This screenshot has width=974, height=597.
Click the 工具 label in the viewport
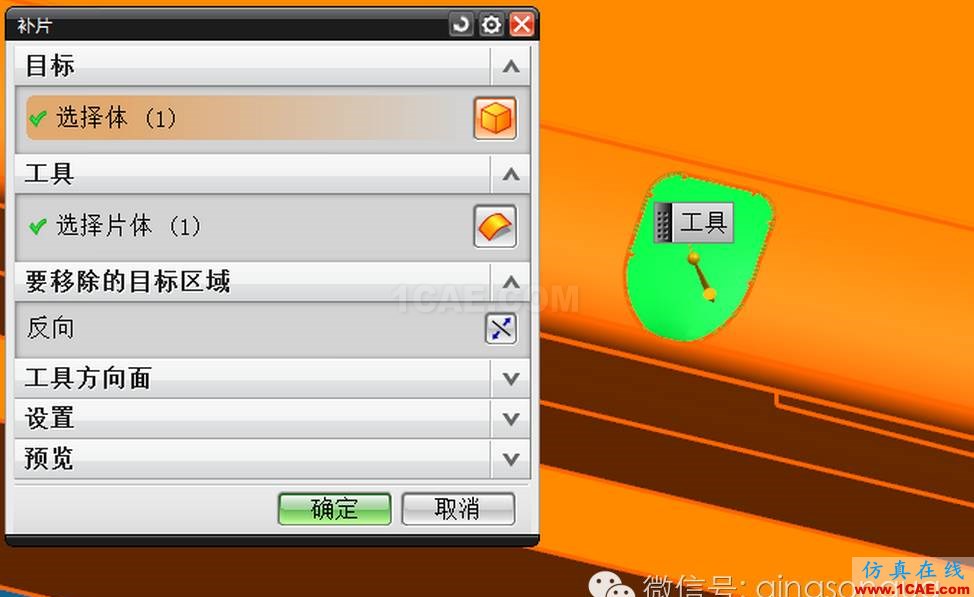(703, 222)
